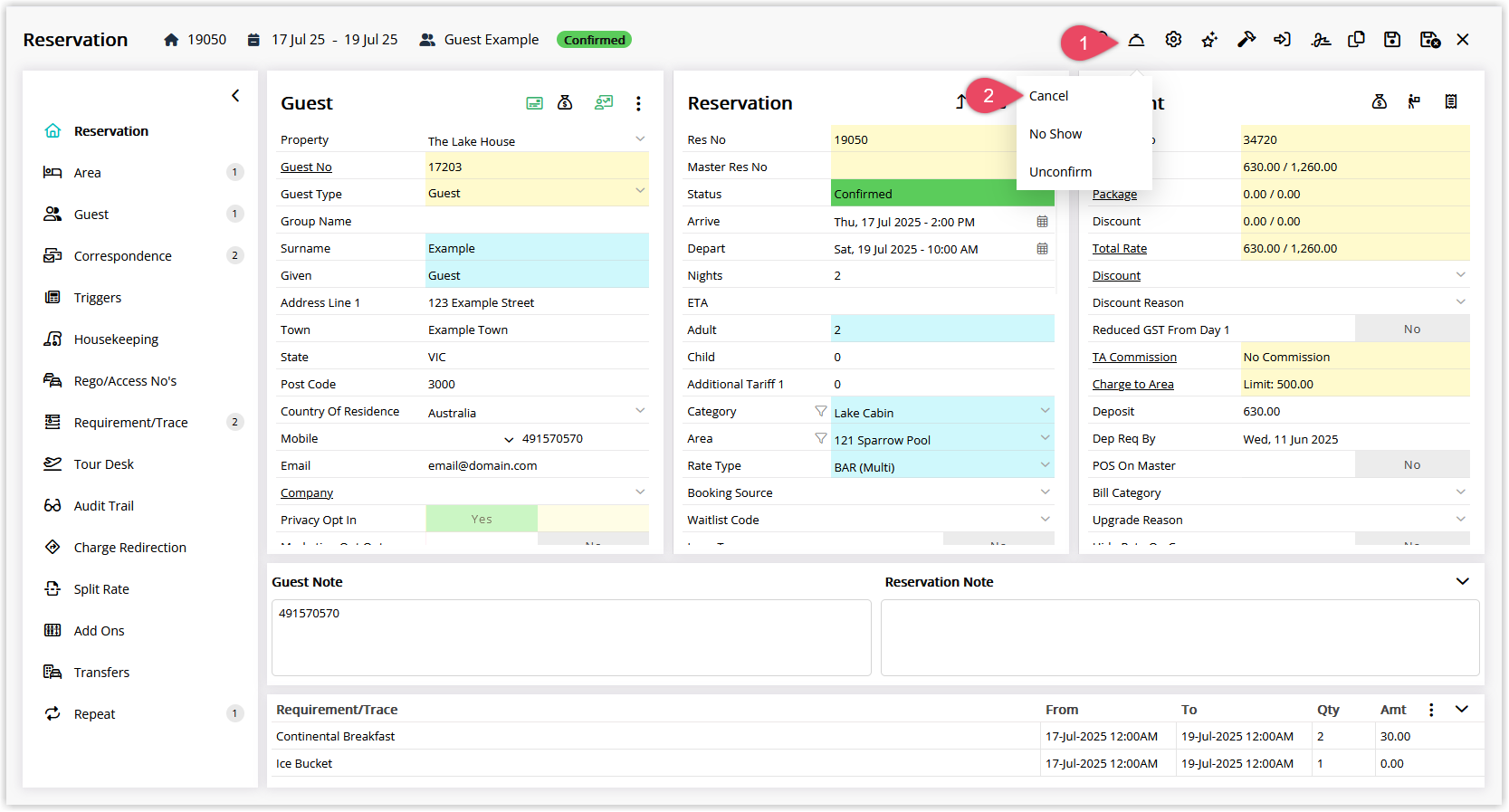Open the settings gear icon
Image resolution: width=1509 pixels, height=812 pixels.
click(1173, 40)
